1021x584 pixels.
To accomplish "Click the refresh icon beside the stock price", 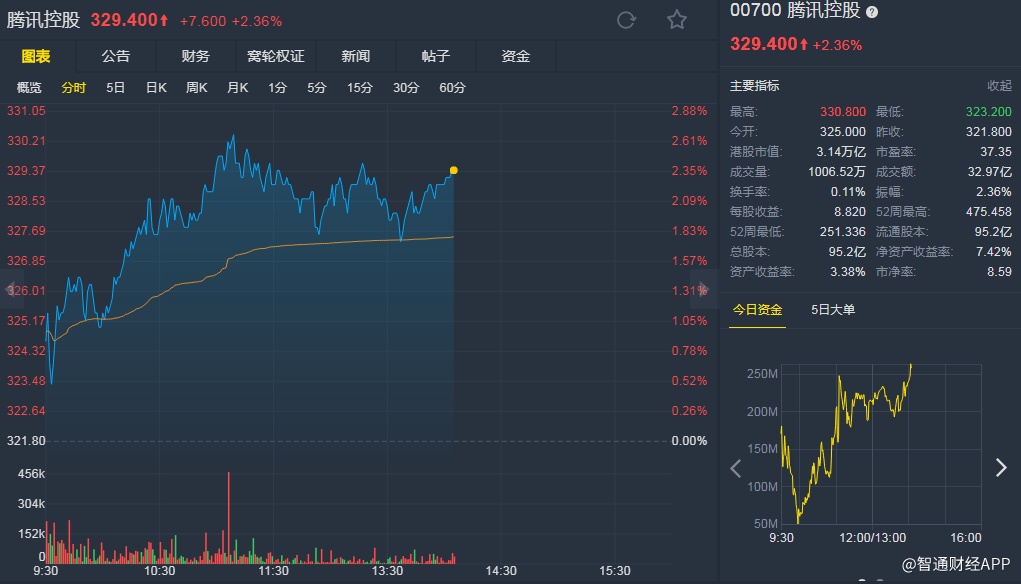I will [x=627, y=20].
